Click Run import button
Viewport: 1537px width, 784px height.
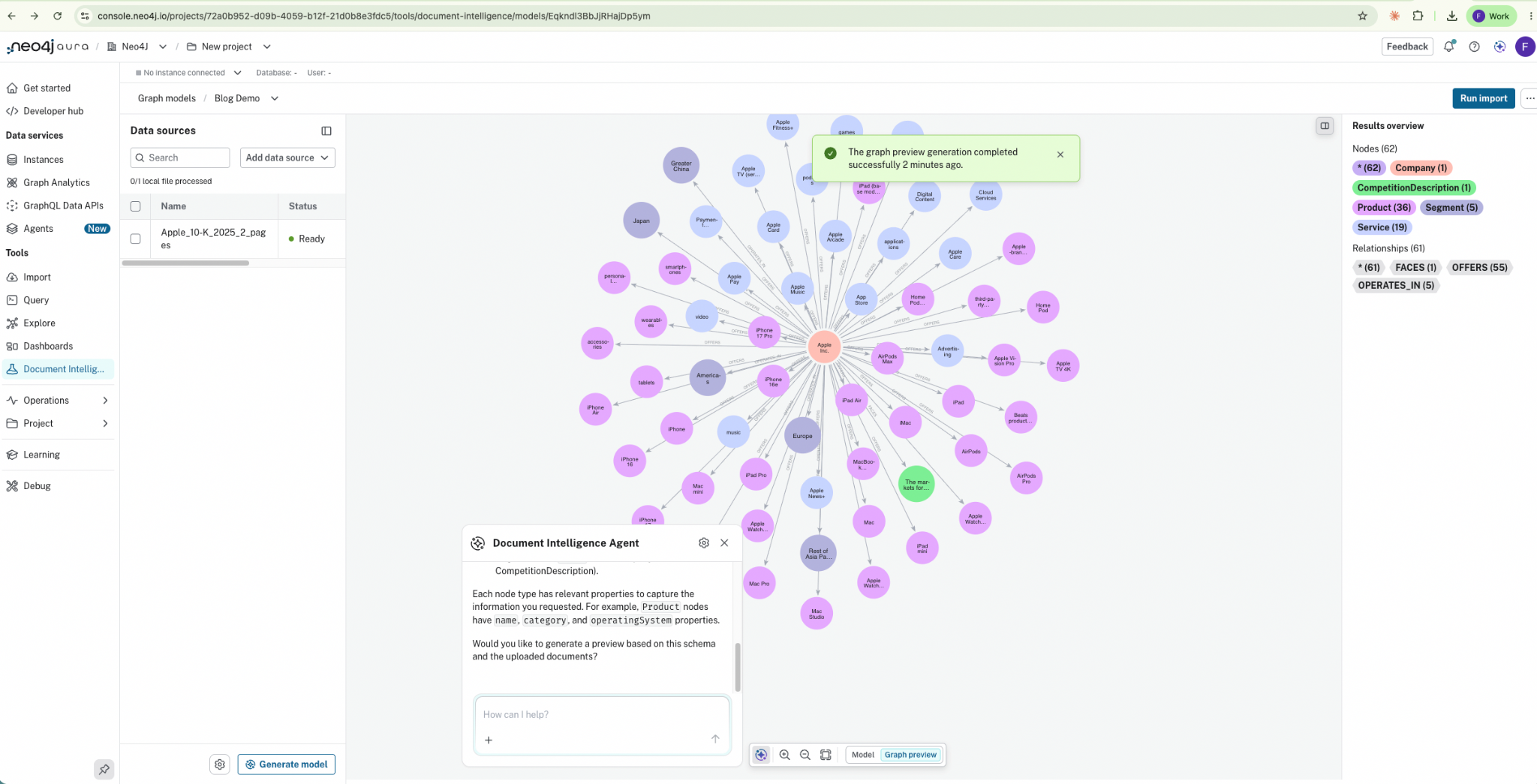point(1483,98)
